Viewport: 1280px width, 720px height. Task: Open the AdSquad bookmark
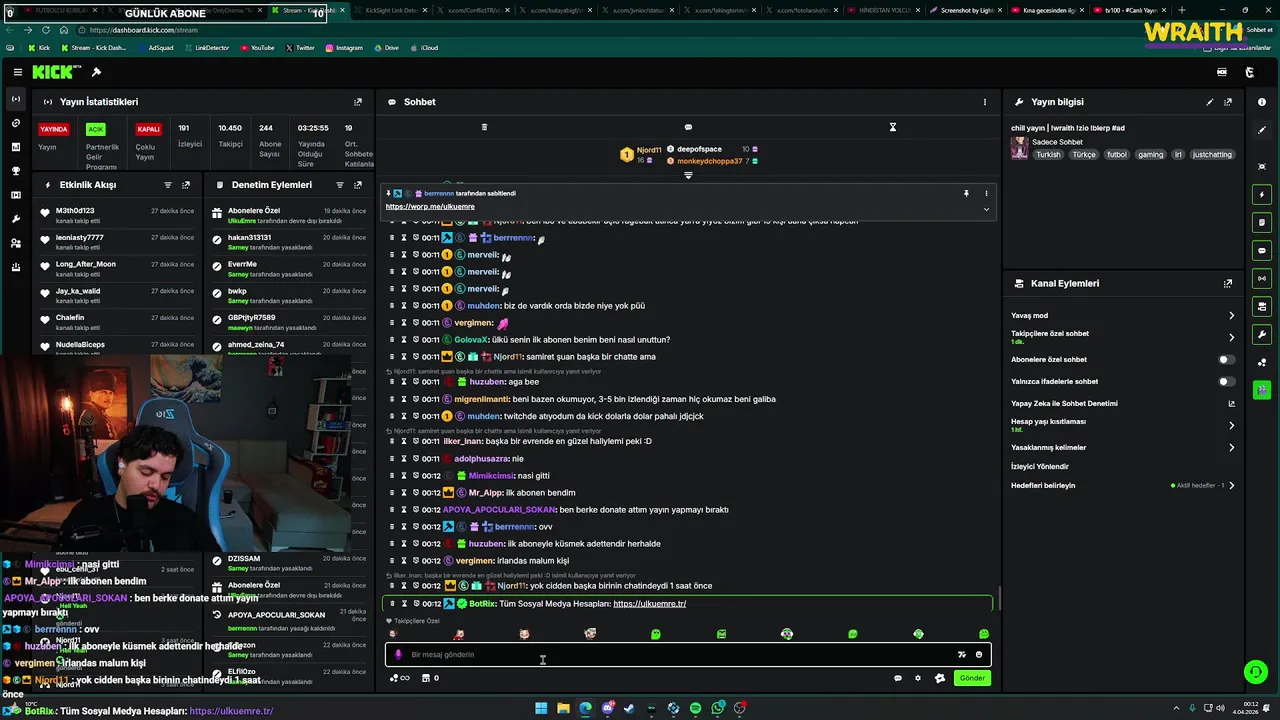pos(154,47)
